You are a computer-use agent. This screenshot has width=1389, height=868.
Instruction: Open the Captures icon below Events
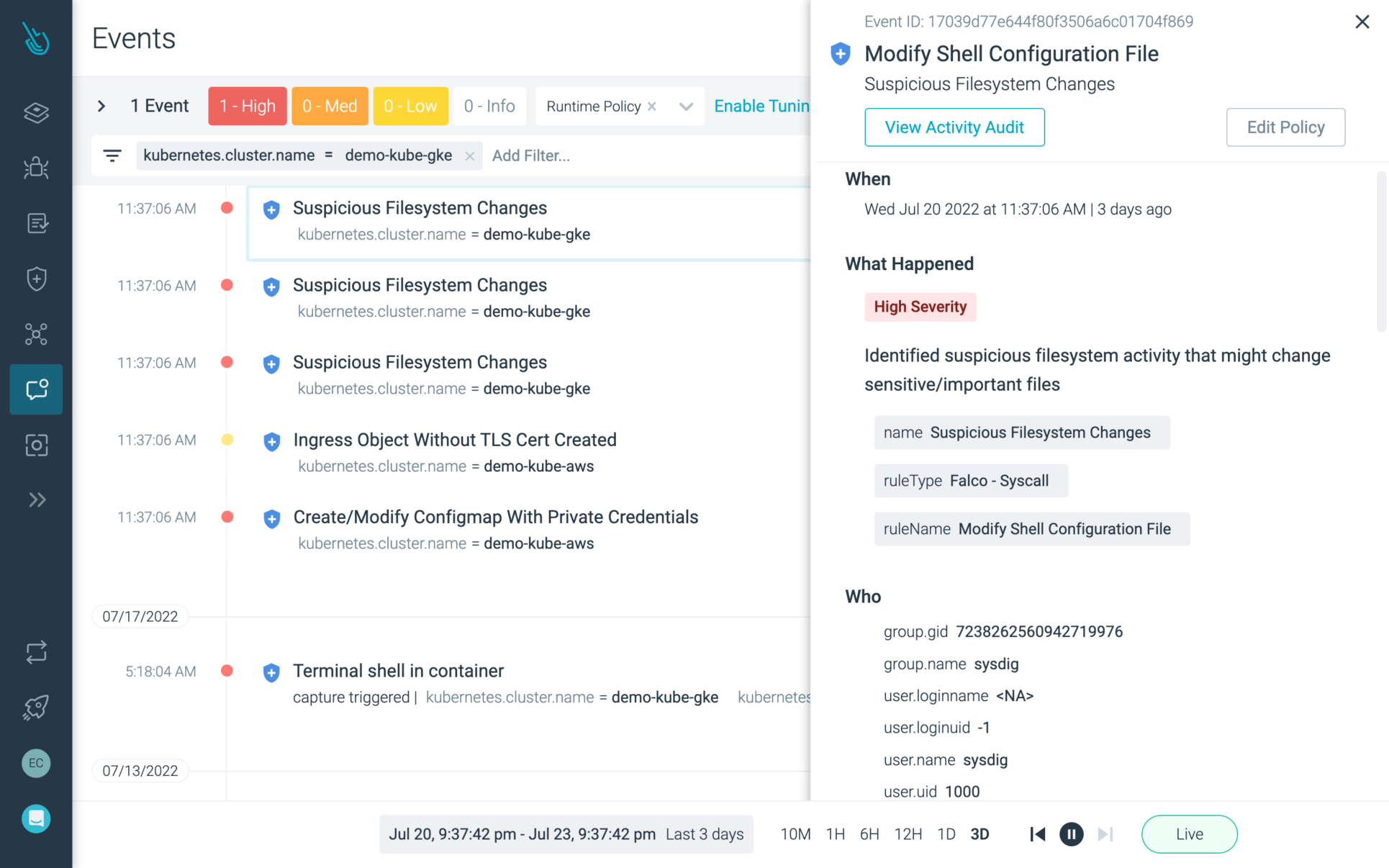(x=36, y=445)
